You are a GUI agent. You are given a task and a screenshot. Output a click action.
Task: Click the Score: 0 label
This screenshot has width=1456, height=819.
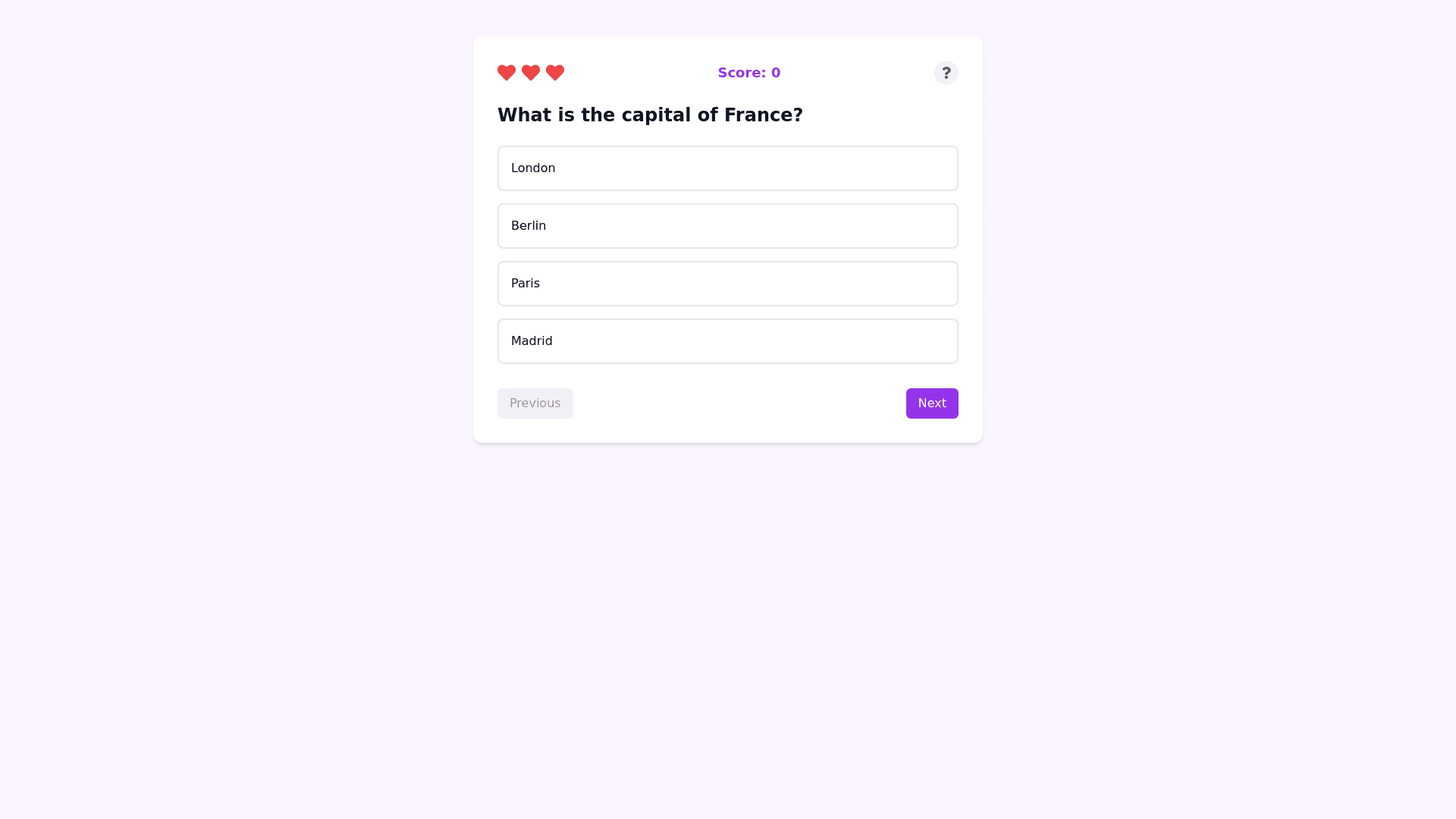pos(748,73)
